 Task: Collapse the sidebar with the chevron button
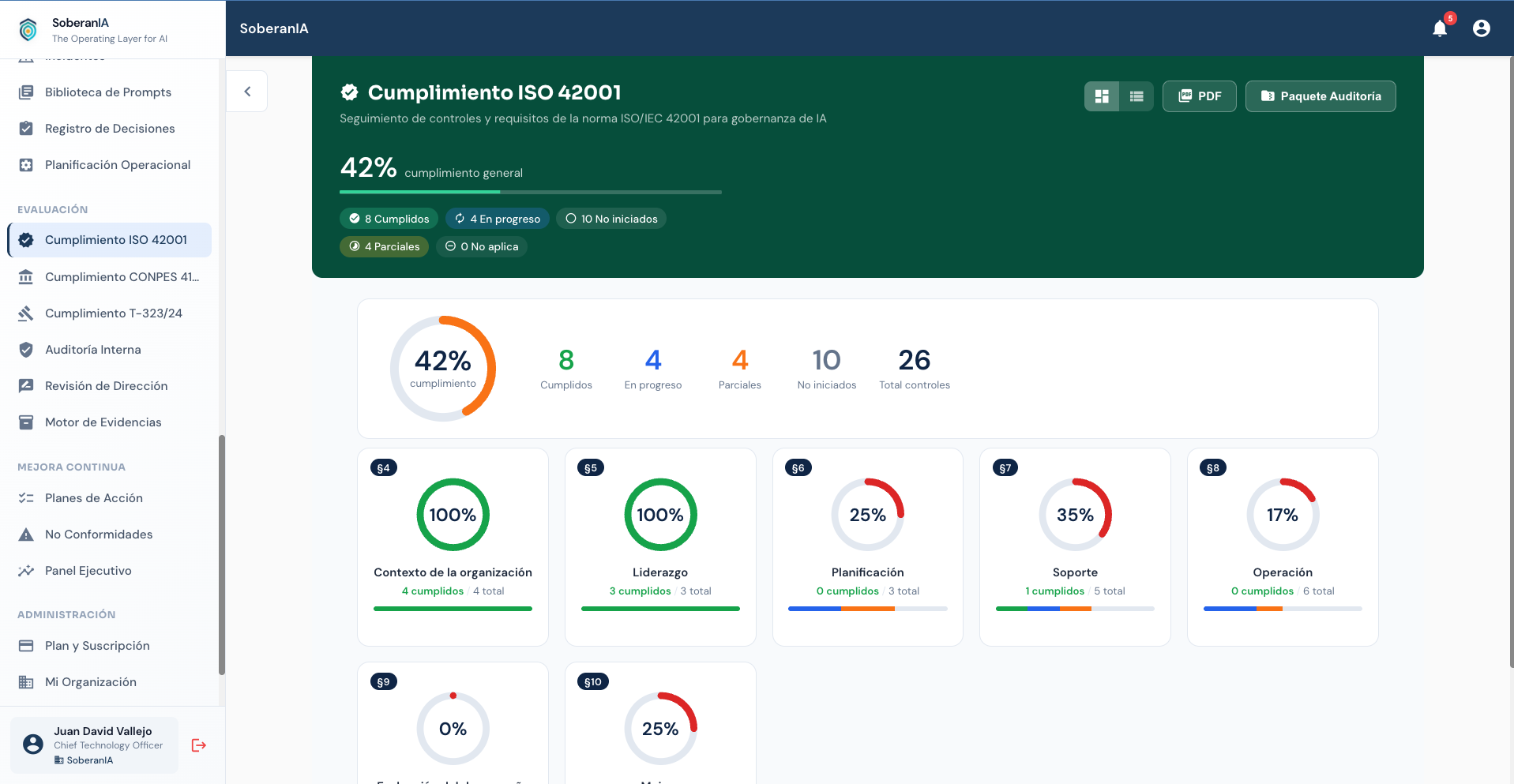click(247, 92)
